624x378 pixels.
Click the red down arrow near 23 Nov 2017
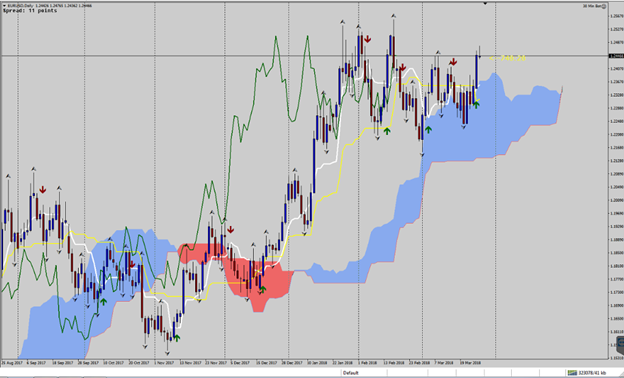click(x=230, y=230)
